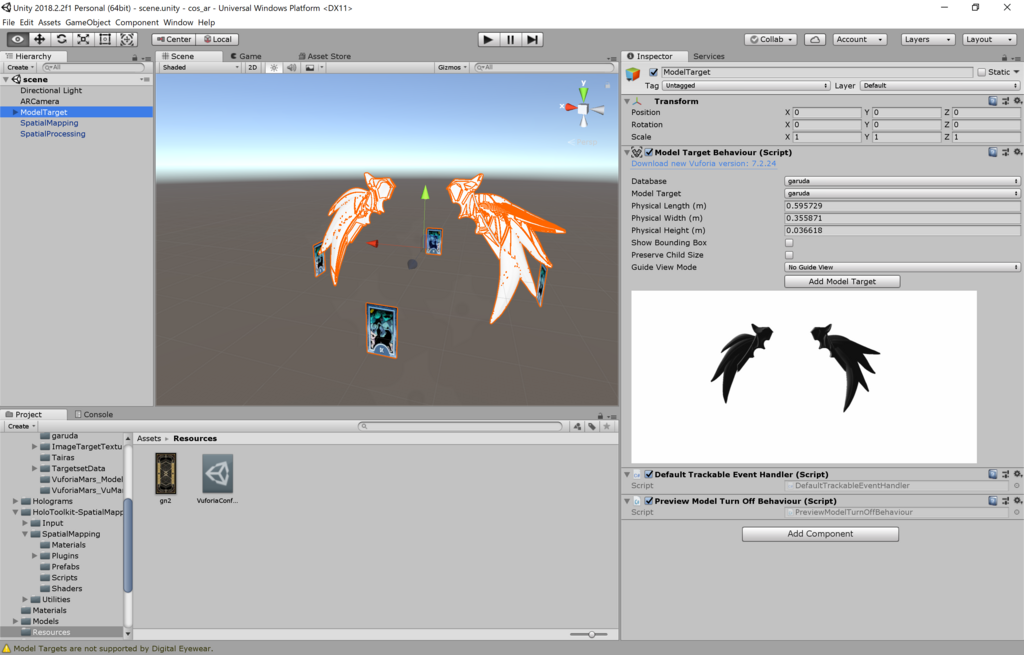Screen dimensions: 1024x655
Task: Open the Collab button
Action: pyautogui.click(x=771, y=39)
